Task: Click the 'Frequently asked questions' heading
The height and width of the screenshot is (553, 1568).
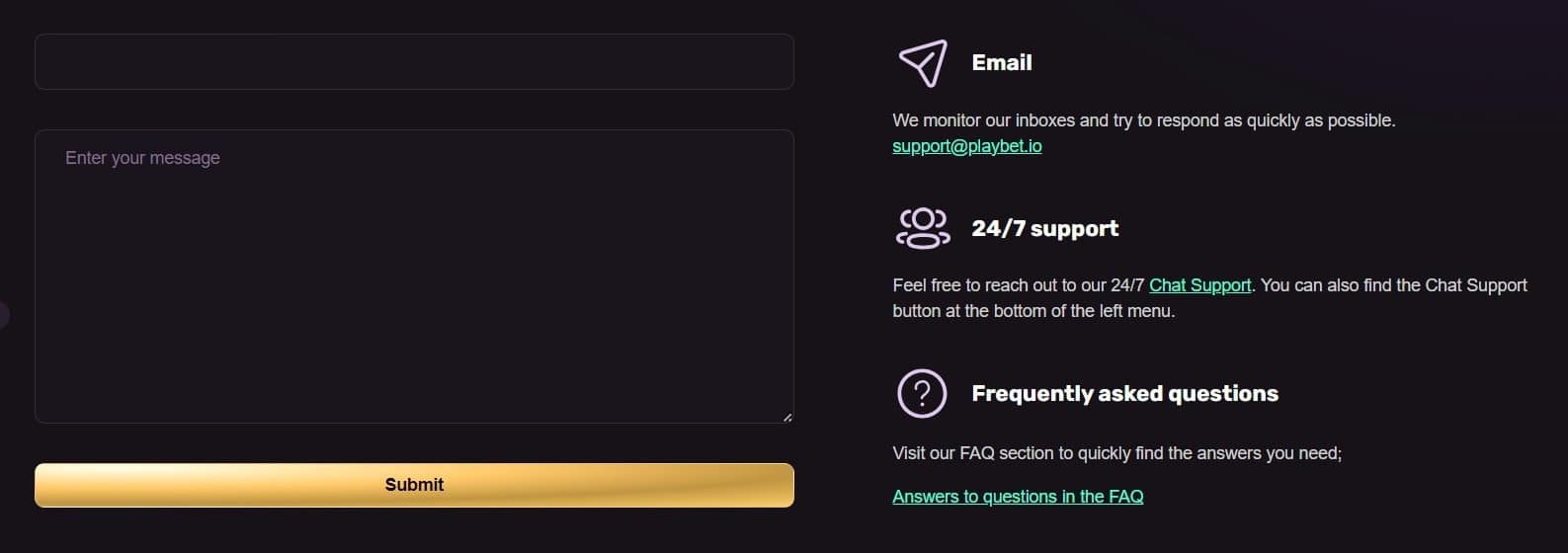Action: [1124, 394]
